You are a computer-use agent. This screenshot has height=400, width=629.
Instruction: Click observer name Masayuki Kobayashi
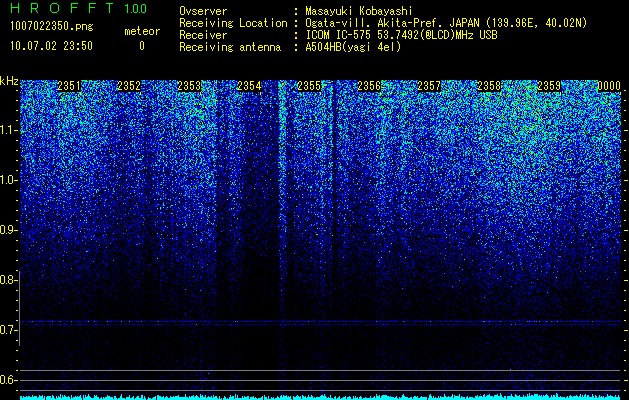click(359, 11)
